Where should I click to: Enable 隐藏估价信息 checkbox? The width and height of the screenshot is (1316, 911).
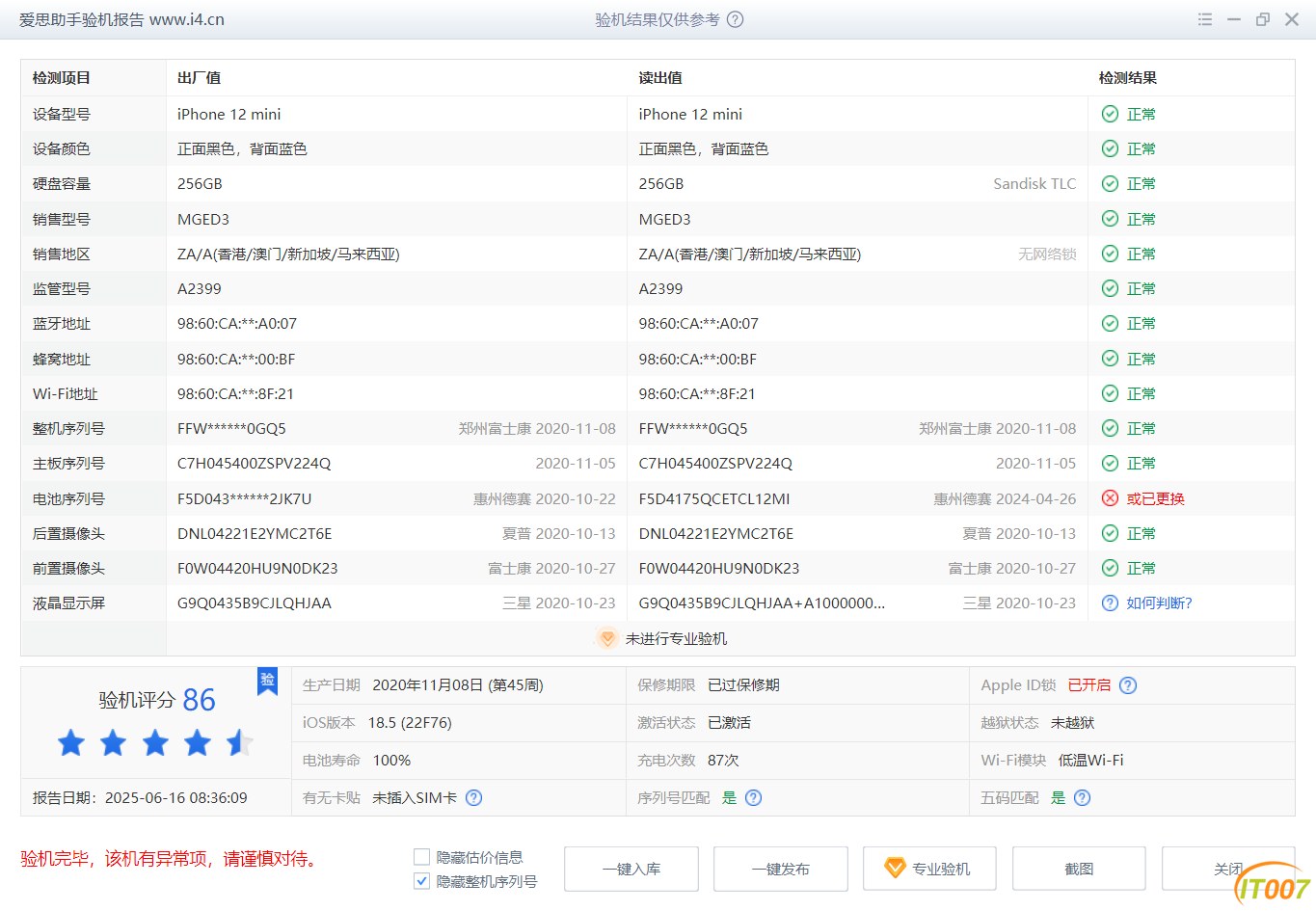pyautogui.click(x=421, y=857)
